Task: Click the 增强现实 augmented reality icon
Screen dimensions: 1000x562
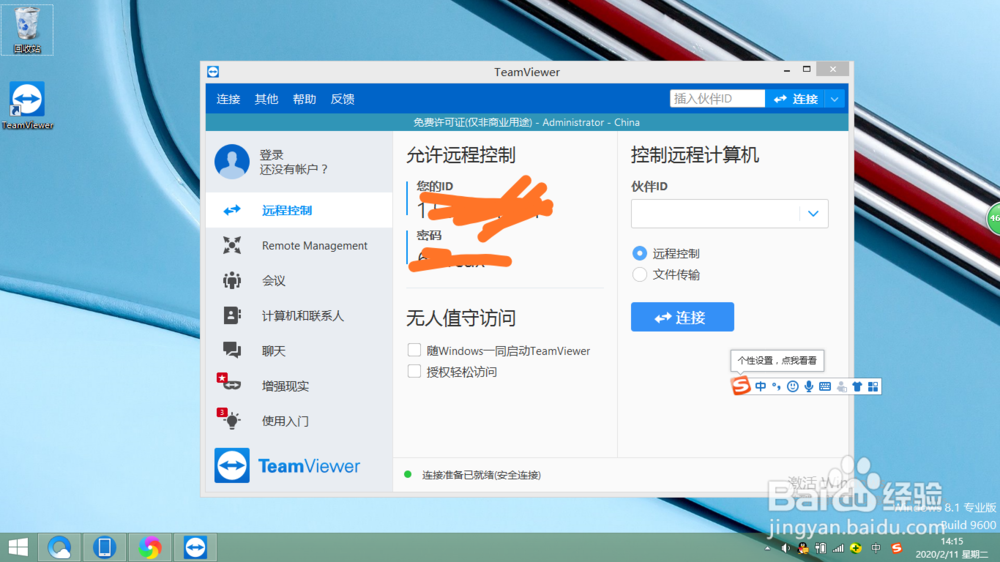Action: (228, 383)
